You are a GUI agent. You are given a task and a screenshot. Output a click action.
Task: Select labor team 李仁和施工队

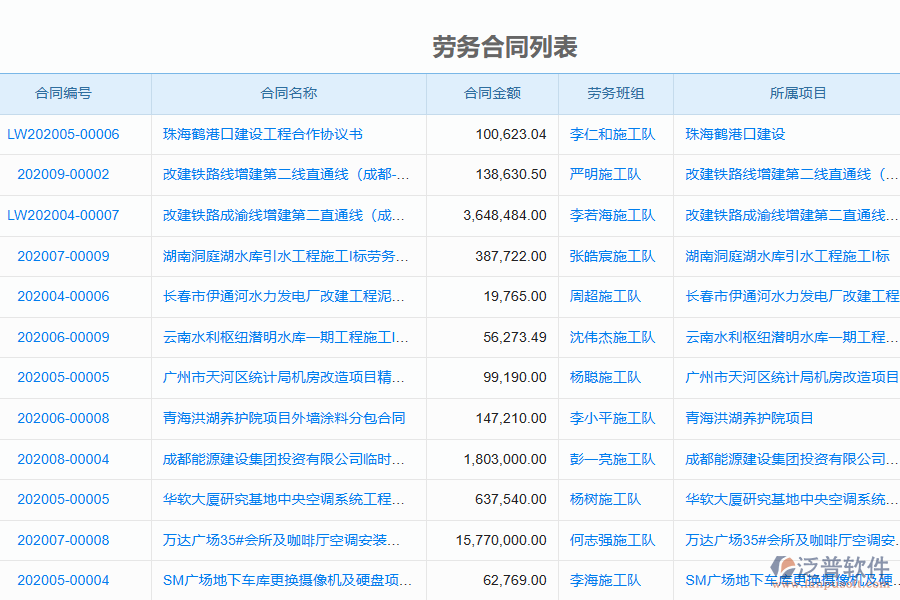[x=614, y=134]
